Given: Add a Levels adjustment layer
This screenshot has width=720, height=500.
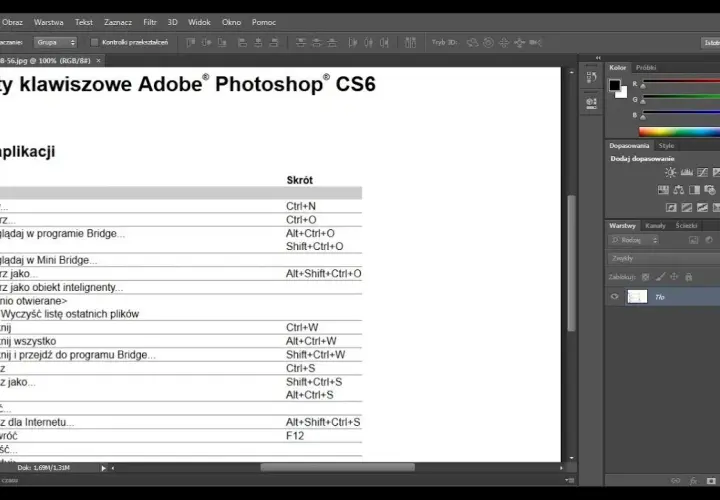Looking at the screenshot, I should click(x=686, y=173).
